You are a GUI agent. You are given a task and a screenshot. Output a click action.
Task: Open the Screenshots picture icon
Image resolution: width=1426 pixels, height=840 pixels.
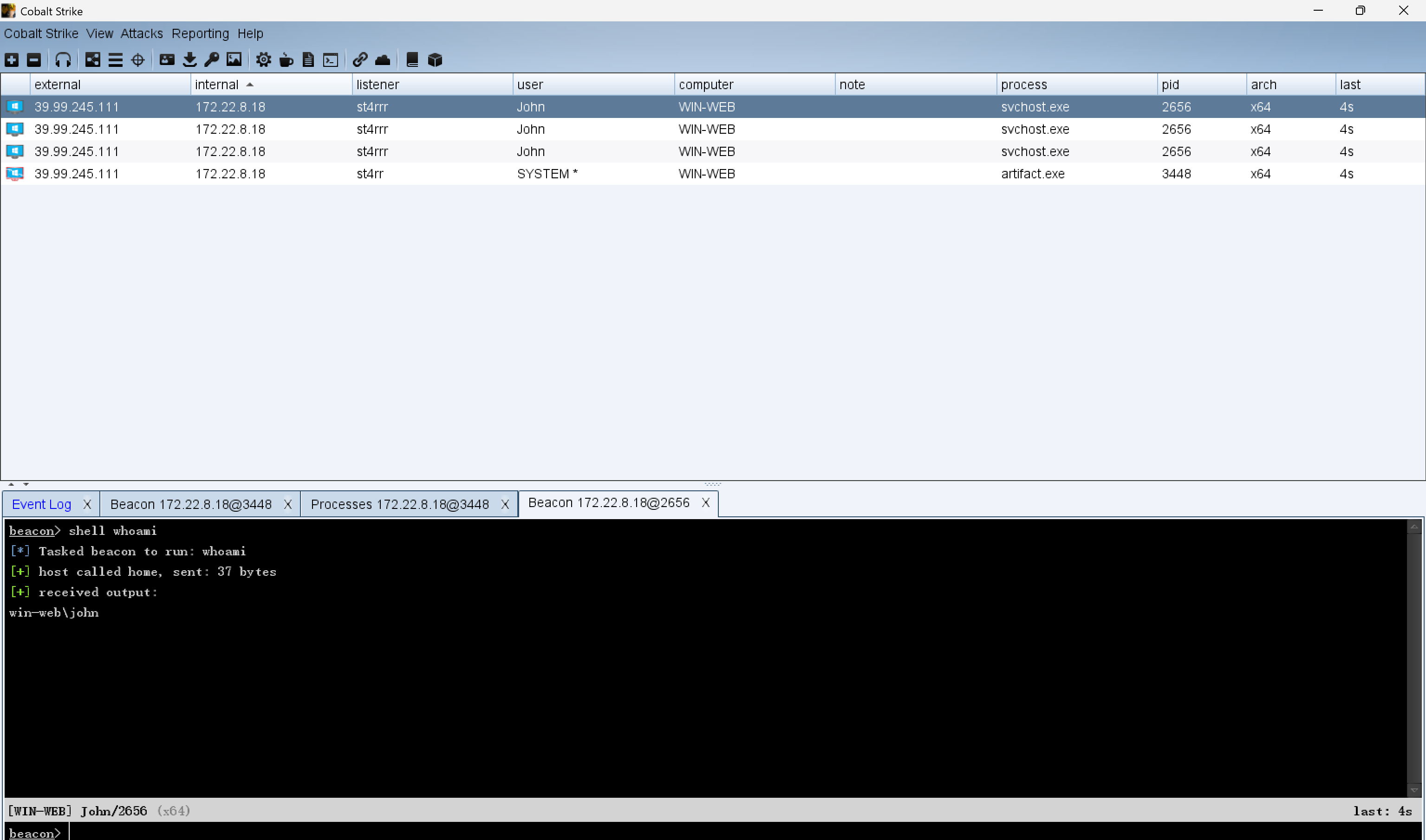pos(234,60)
